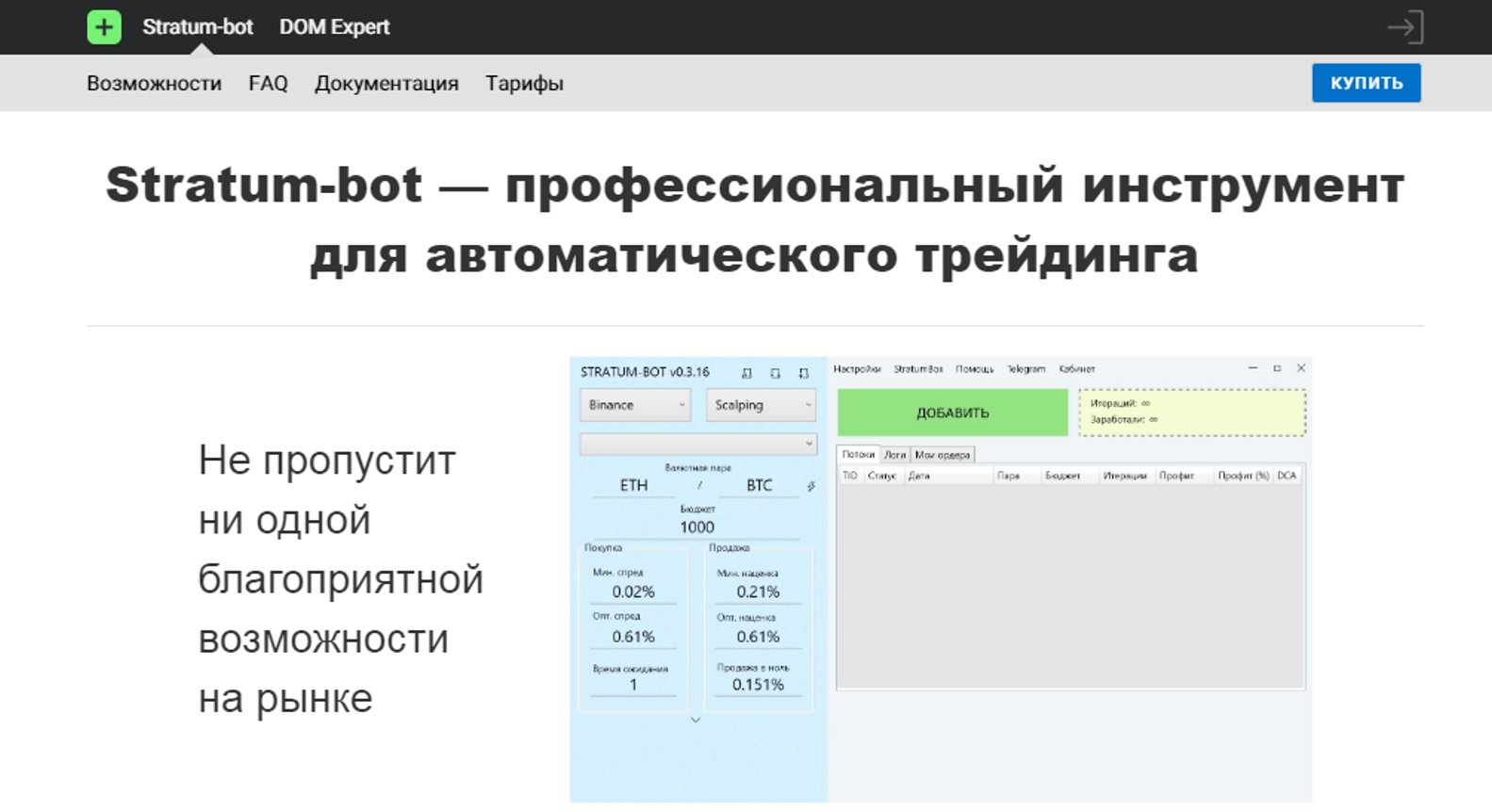Screen dimensions: 1492x812
Task: Click the green plus logo icon
Action: point(104,26)
